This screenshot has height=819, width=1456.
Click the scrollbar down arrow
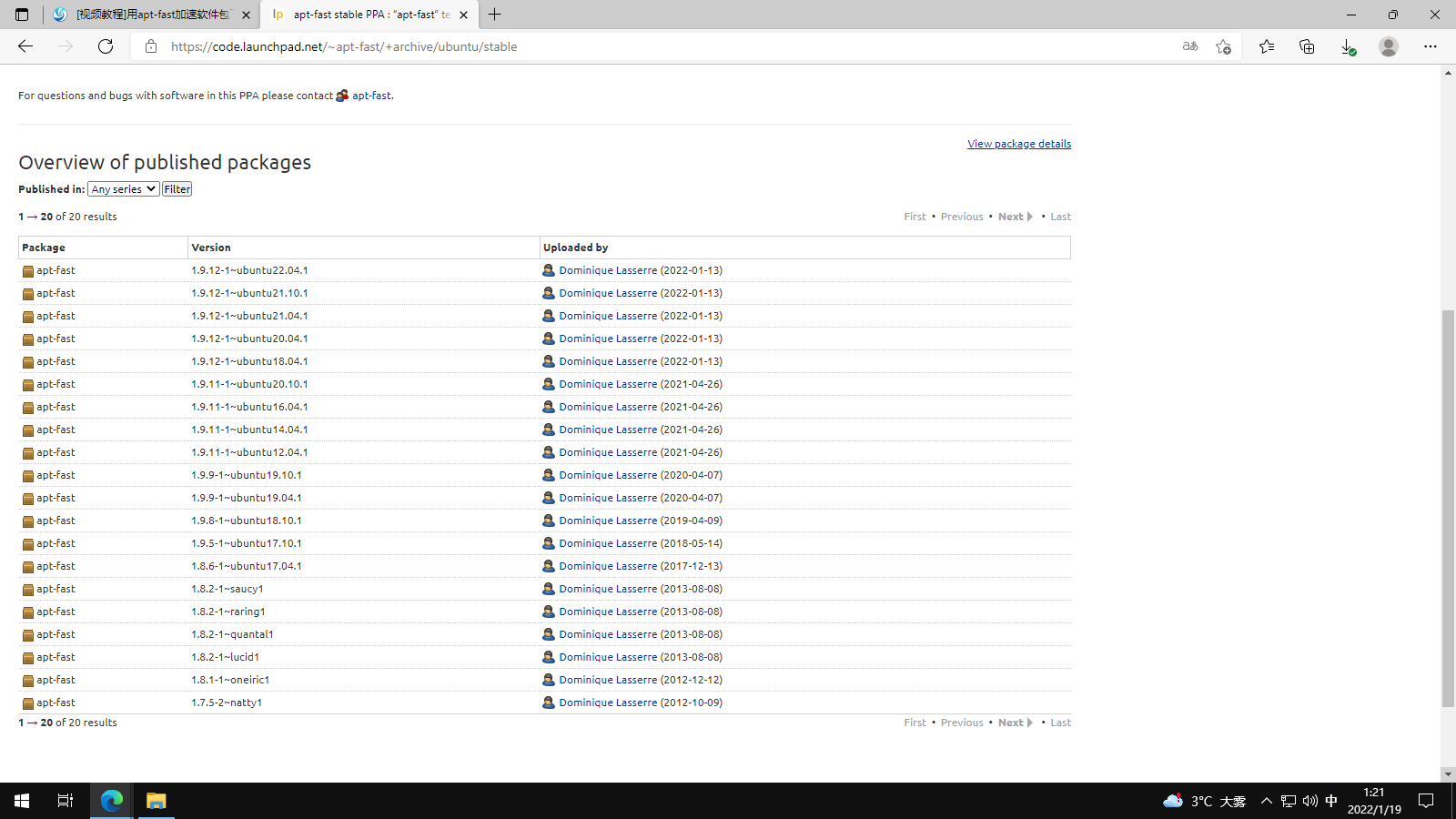tap(1448, 774)
